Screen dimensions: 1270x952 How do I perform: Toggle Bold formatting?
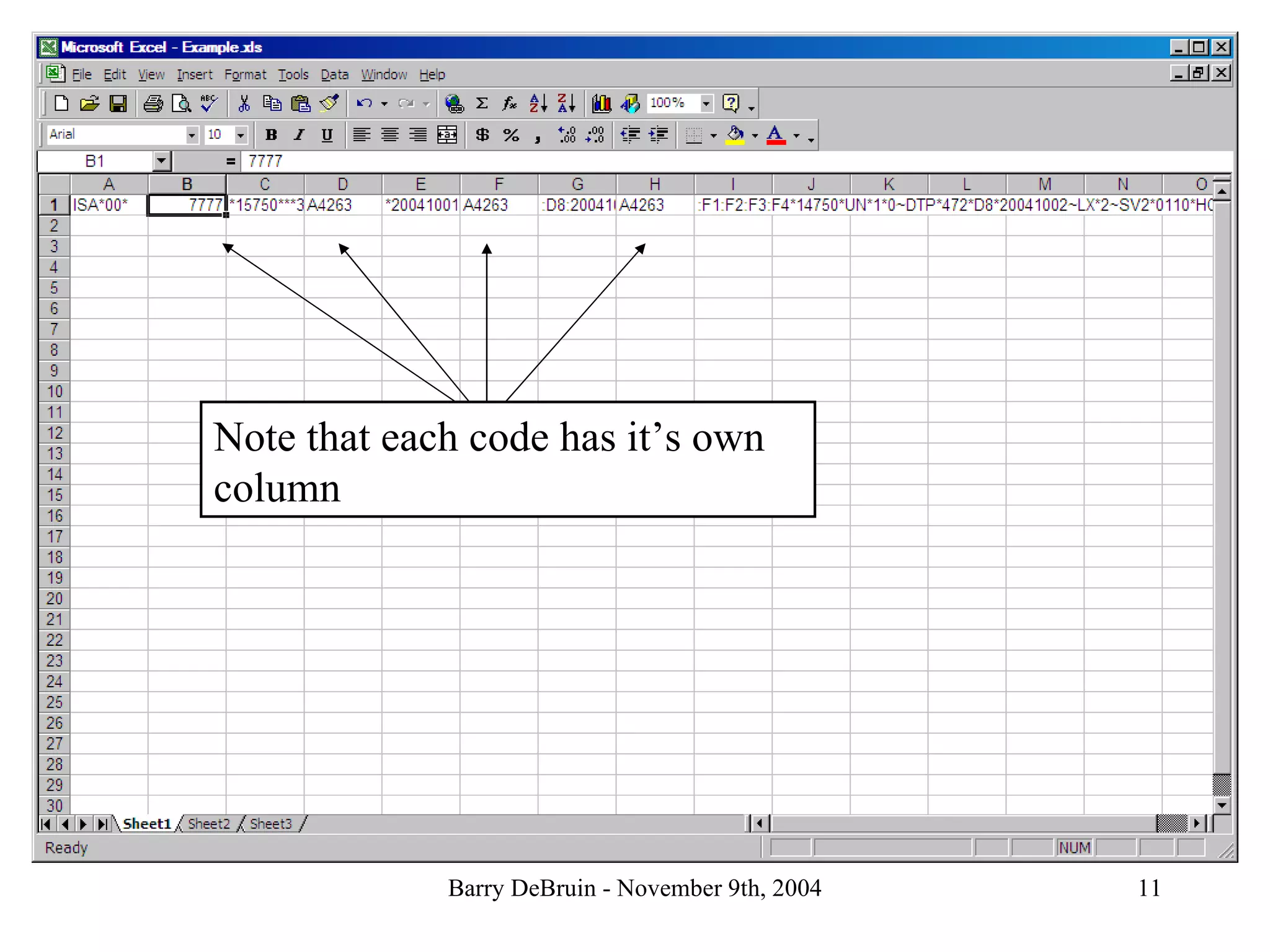(x=271, y=135)
